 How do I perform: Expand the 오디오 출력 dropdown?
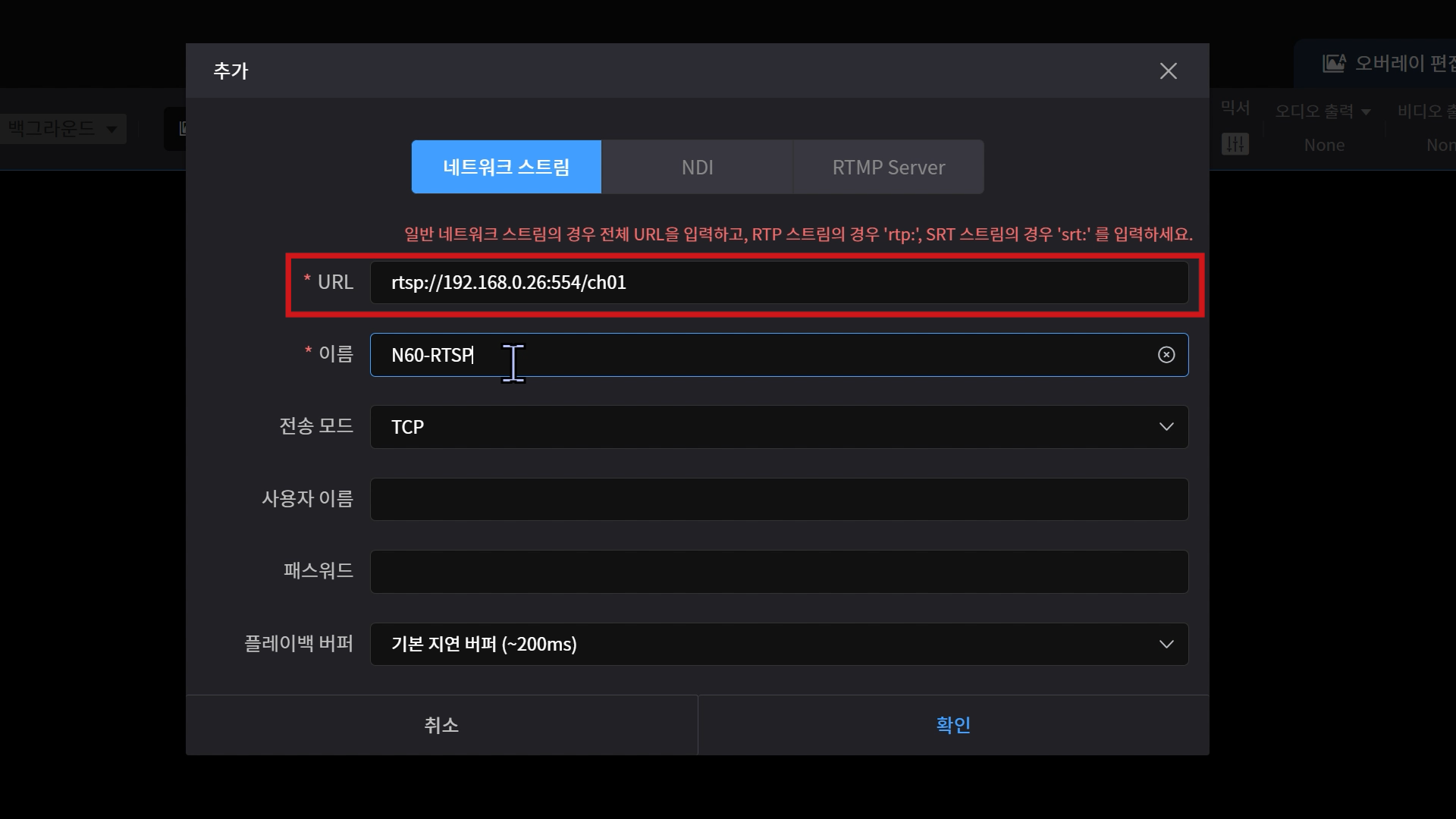(1323, 111)
